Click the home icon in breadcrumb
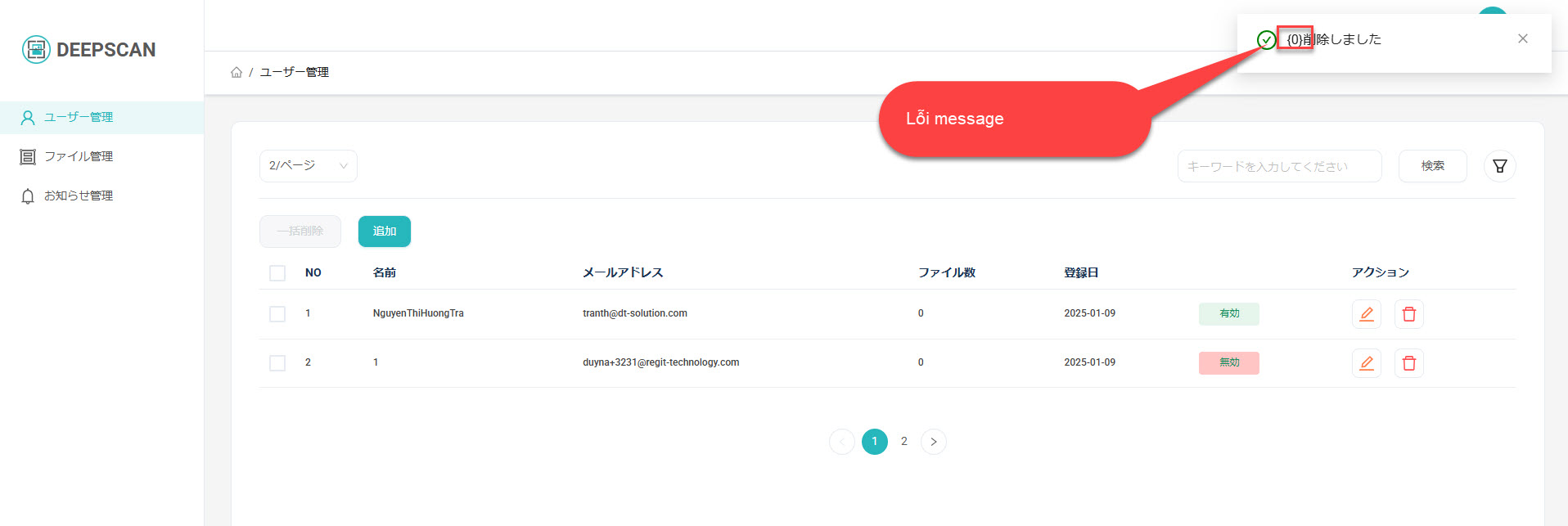Image resolution: width=1568 pixels, height=526 pixels. (237, 72)
